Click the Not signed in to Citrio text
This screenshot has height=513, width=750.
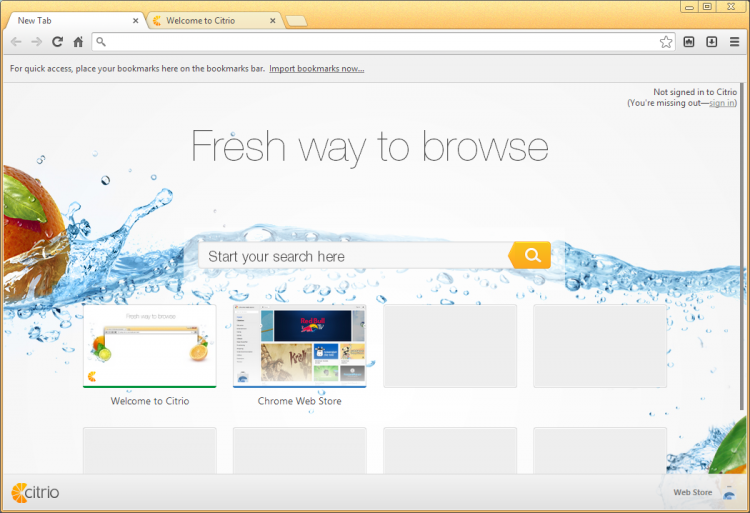coord(695,92)
